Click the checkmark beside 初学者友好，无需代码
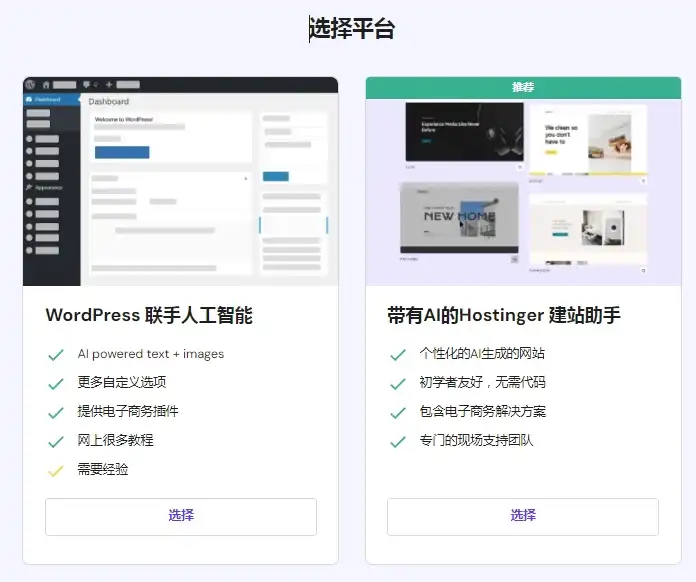 (x=398, y=384)
